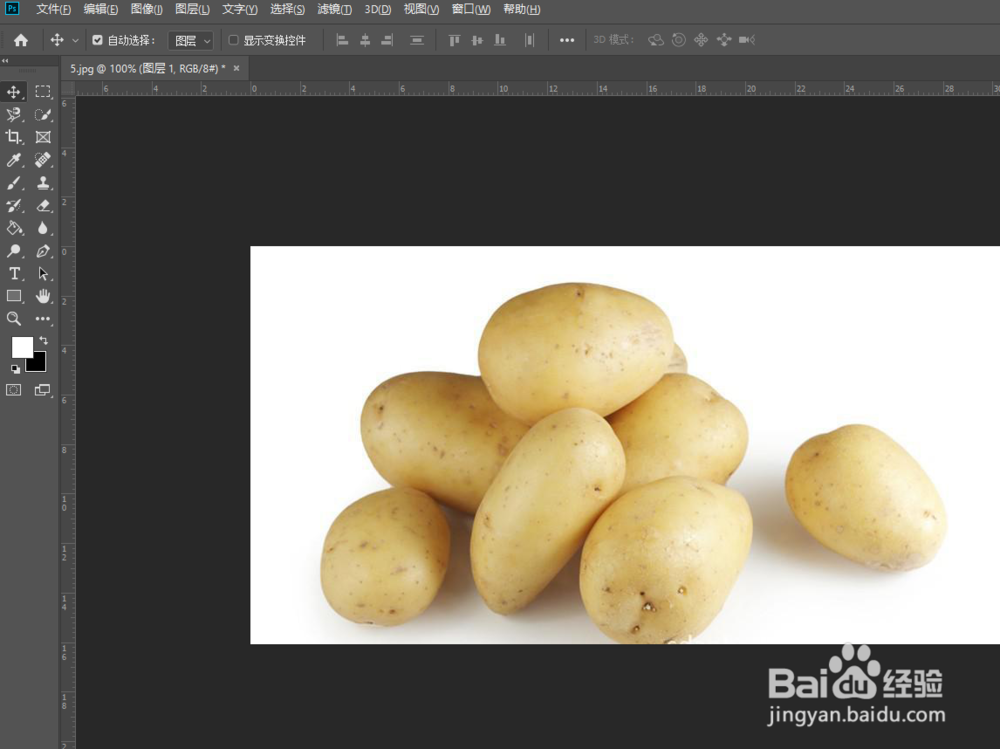Enable the 显示变换控件 checkbox
Image resolution: width=1000 pixels, height=749 pixels.
click(x=233, y=40)
